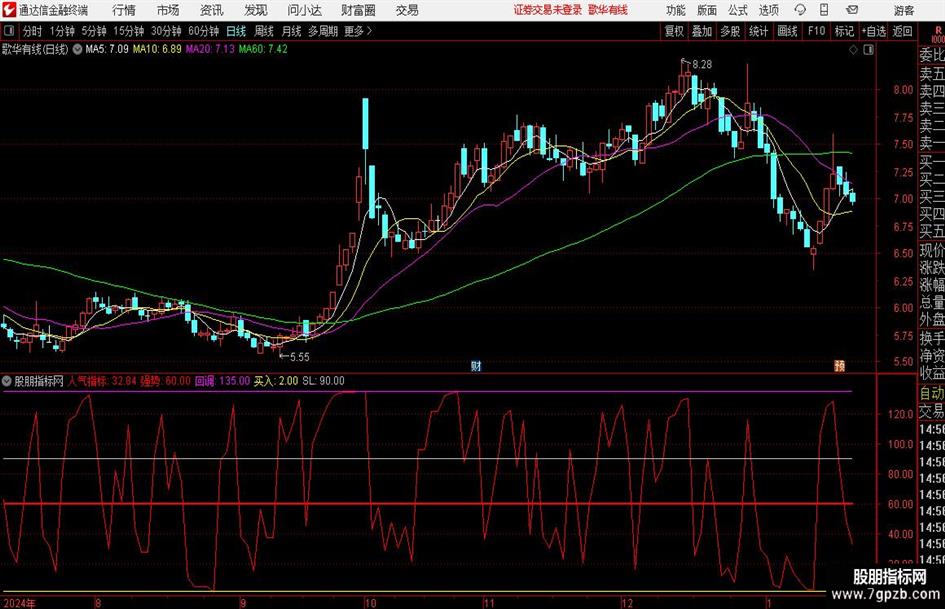This screenshot has width=945, height=609.
Task: Click the SL: 90.00 label
Action: [x=323, y=381]
